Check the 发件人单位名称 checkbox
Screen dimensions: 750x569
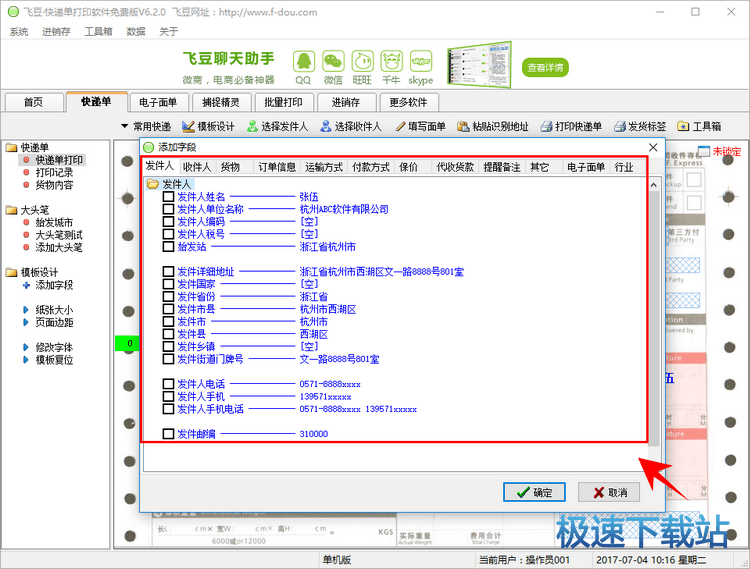point(168,209)
